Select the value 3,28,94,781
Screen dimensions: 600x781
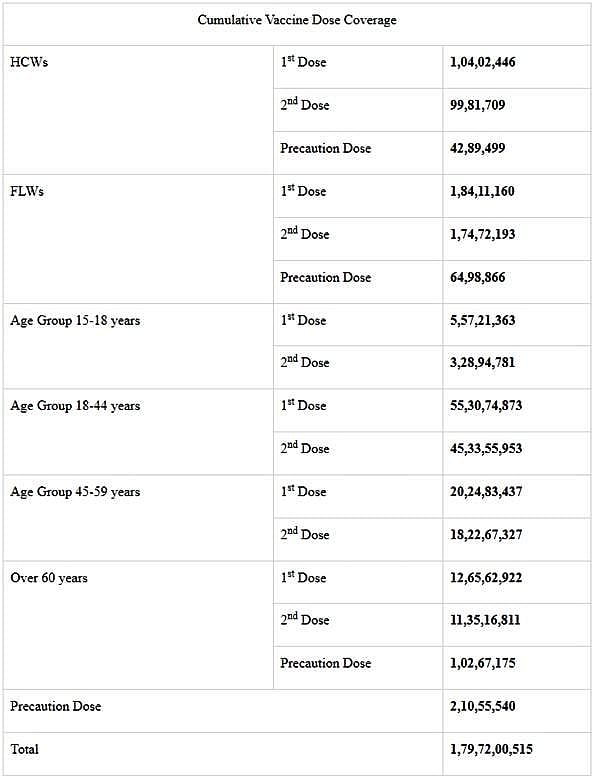pyautogui.click(x=482, y=362)
